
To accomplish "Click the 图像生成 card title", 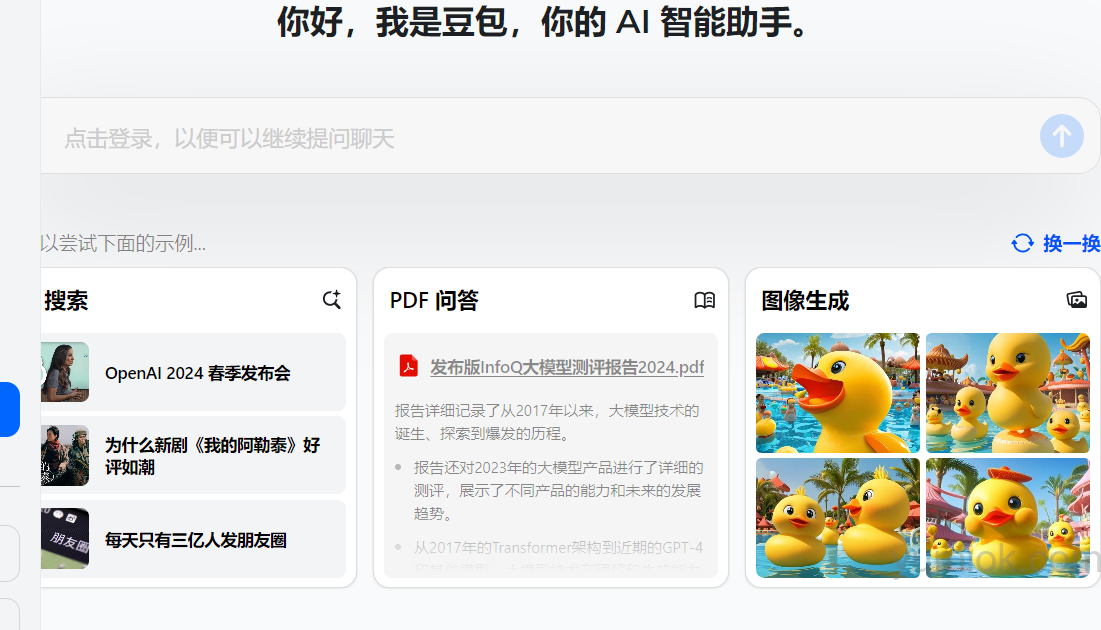I will coord(805,301).
